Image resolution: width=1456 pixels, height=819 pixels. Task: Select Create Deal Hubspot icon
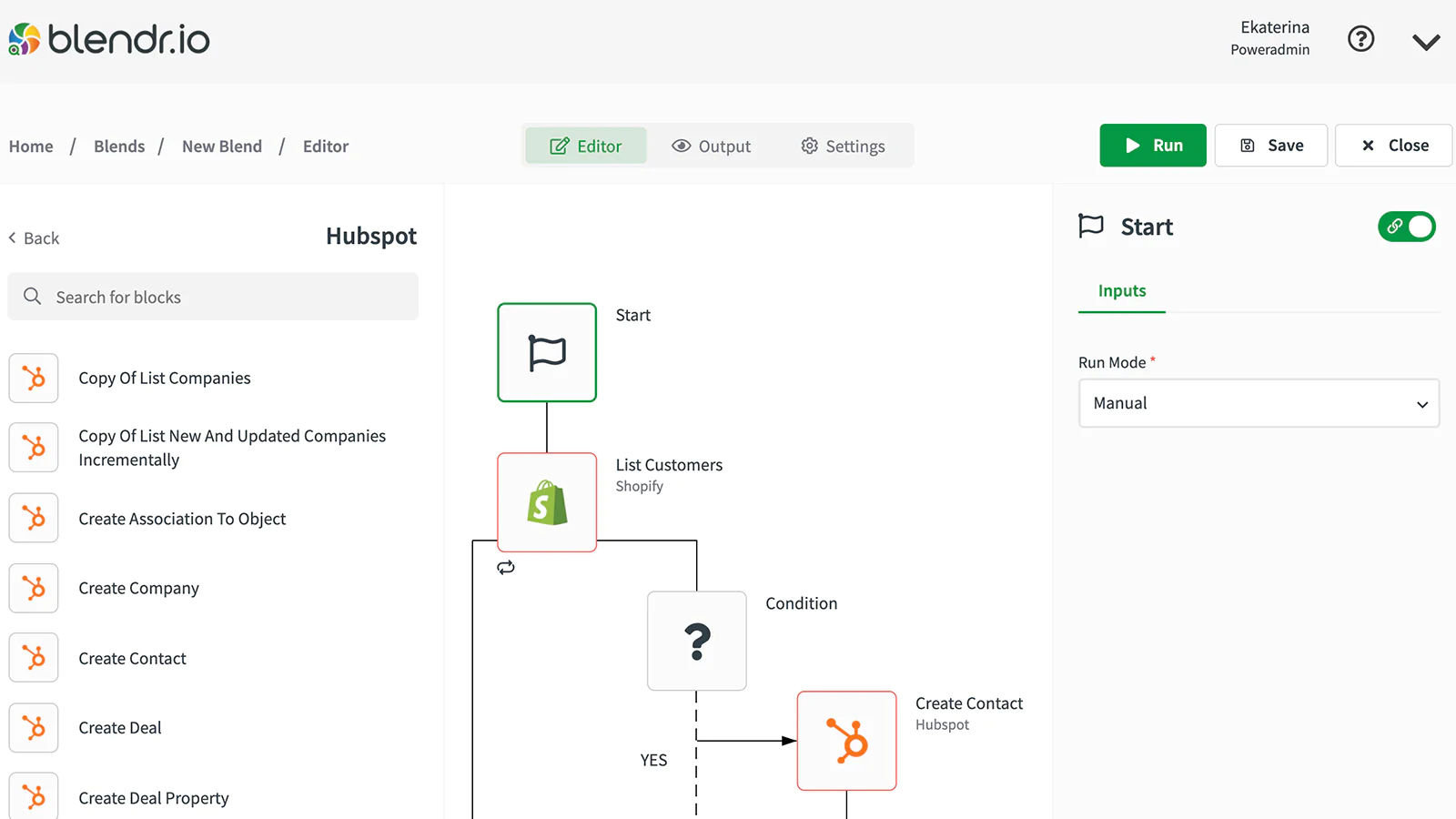[34, 728]
